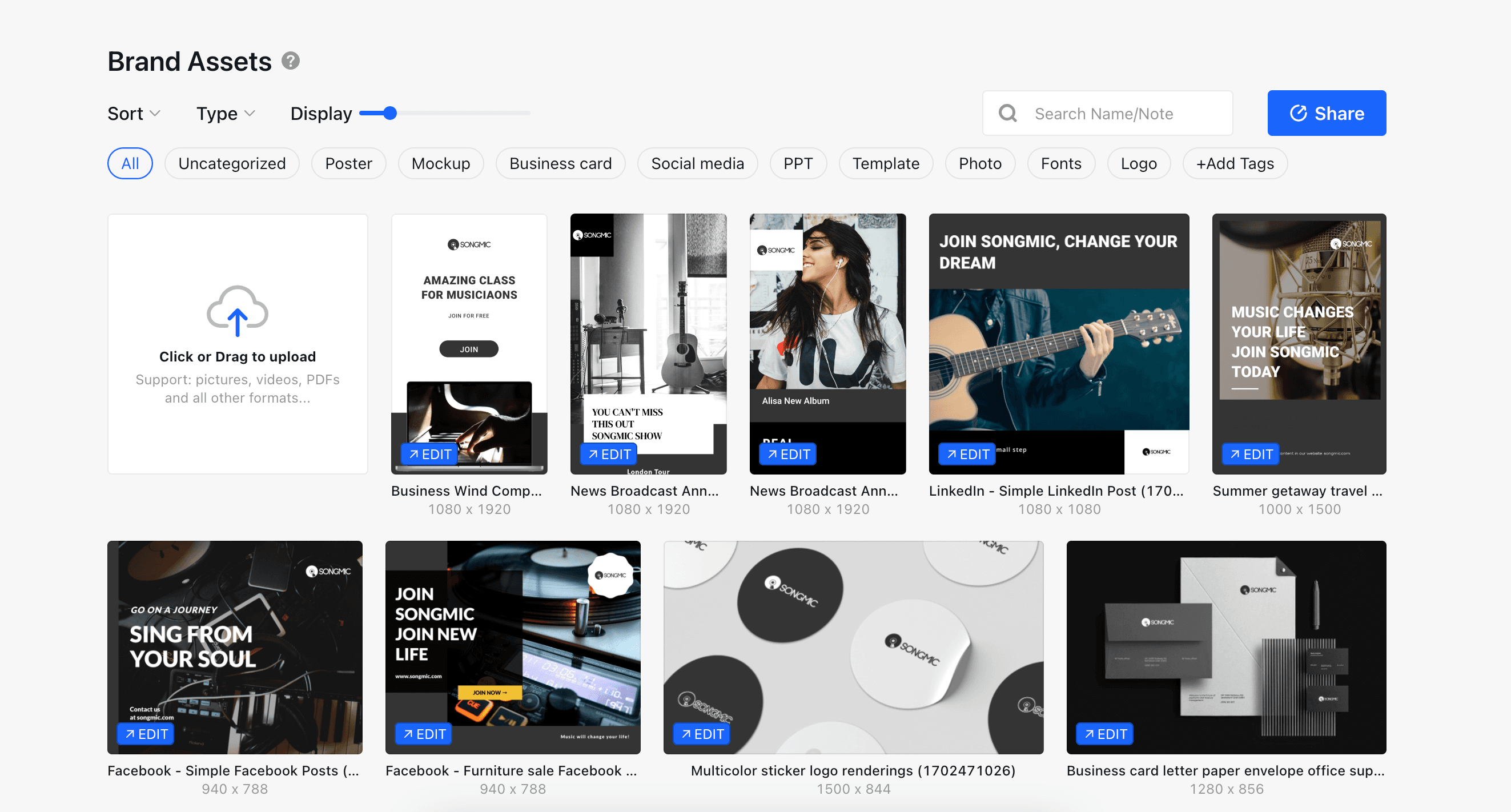1511x812 pixels.
Task: Click EDIT on the Alisa New Album design
Action: [x=789, y=454]
